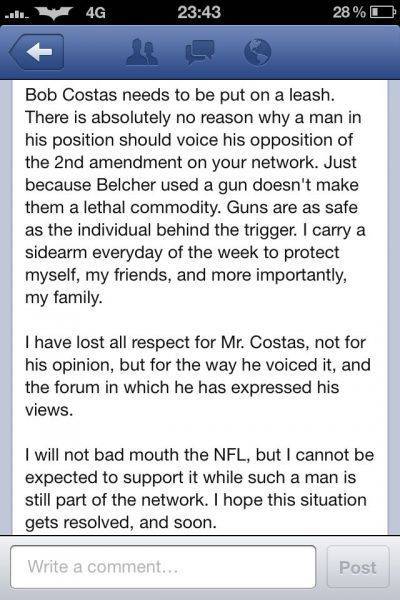Open the friend requests icon
The image size is (400, 600).
click(142, 52)
